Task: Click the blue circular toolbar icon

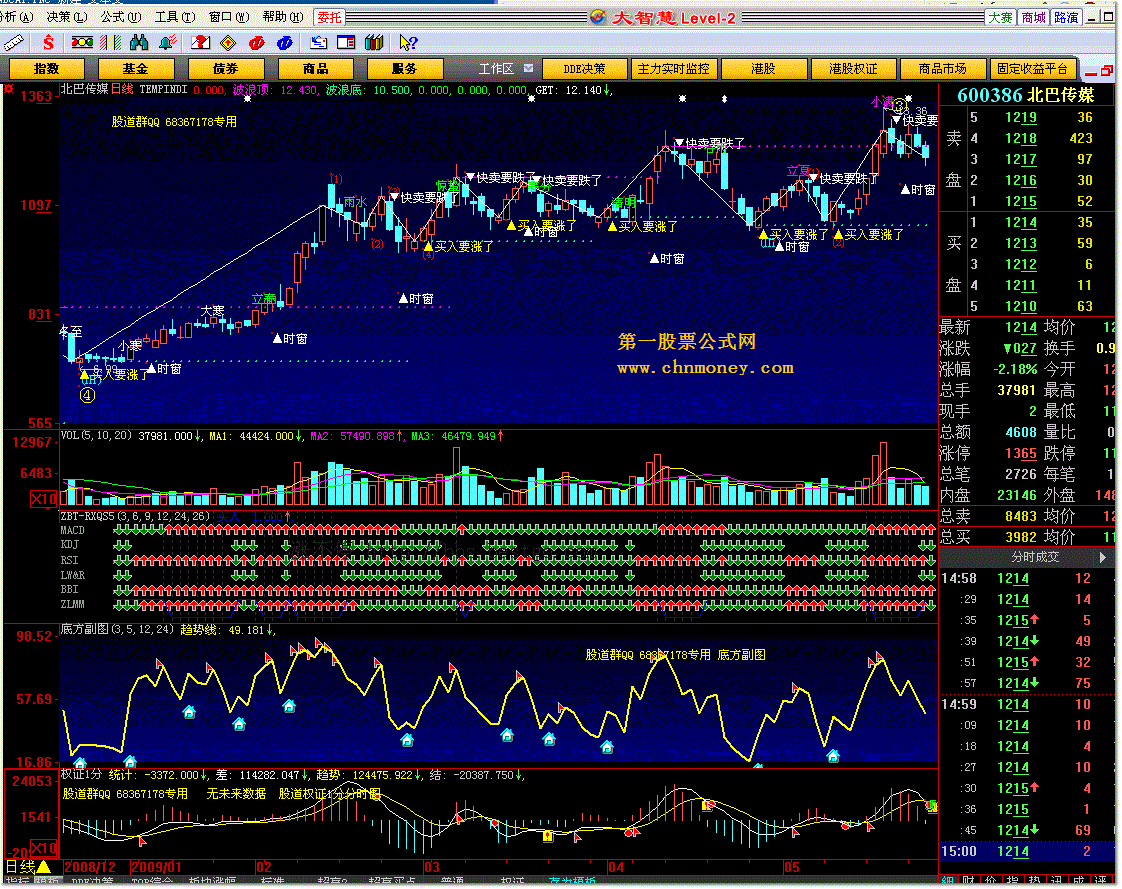Action: click(x=285, y=43)
